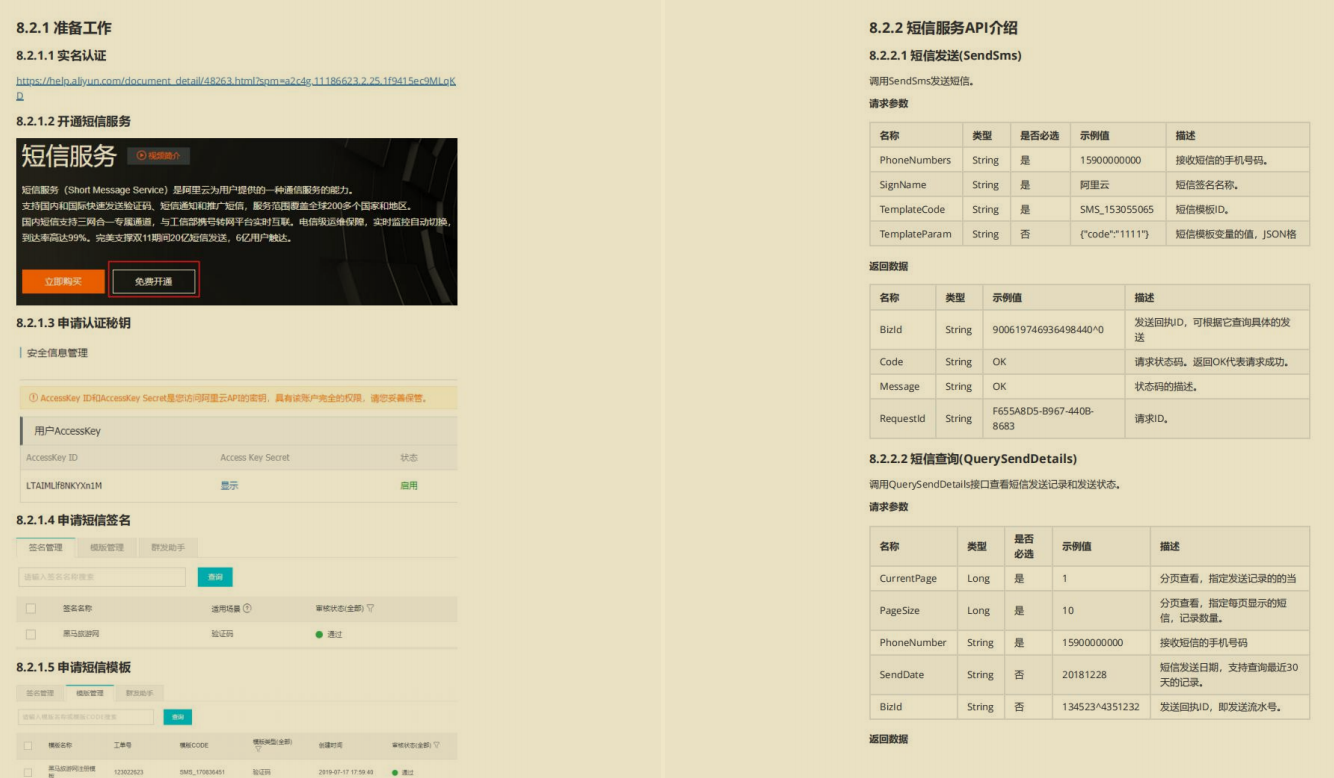The height and width of the screenshot is (778, 1334).
Task: Click the CurrentPage parameter cell
Action: point(913,578)
